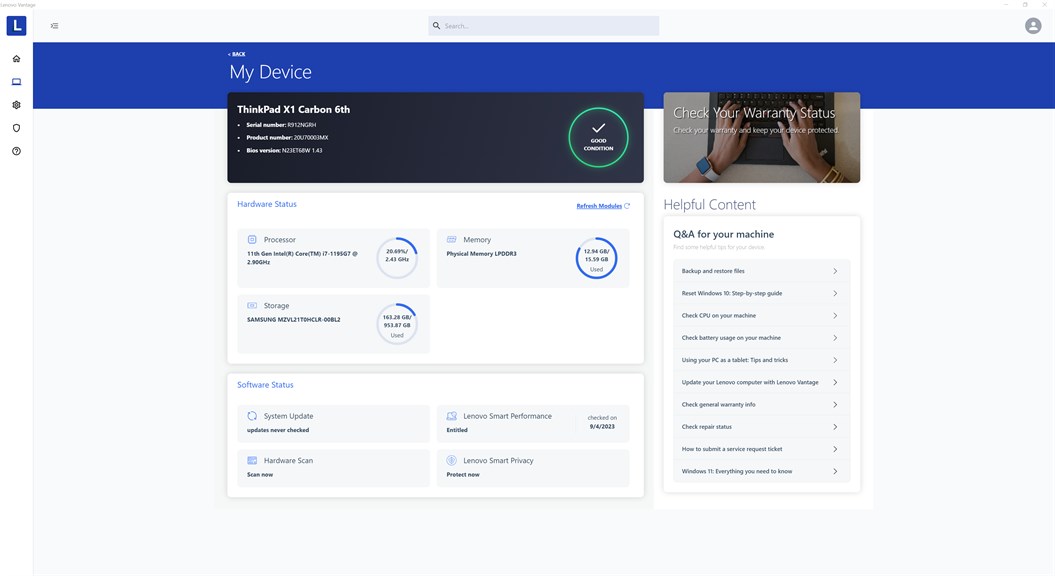Click the Memory module icon
The image size is (1055, 576).
coord(451,240)
